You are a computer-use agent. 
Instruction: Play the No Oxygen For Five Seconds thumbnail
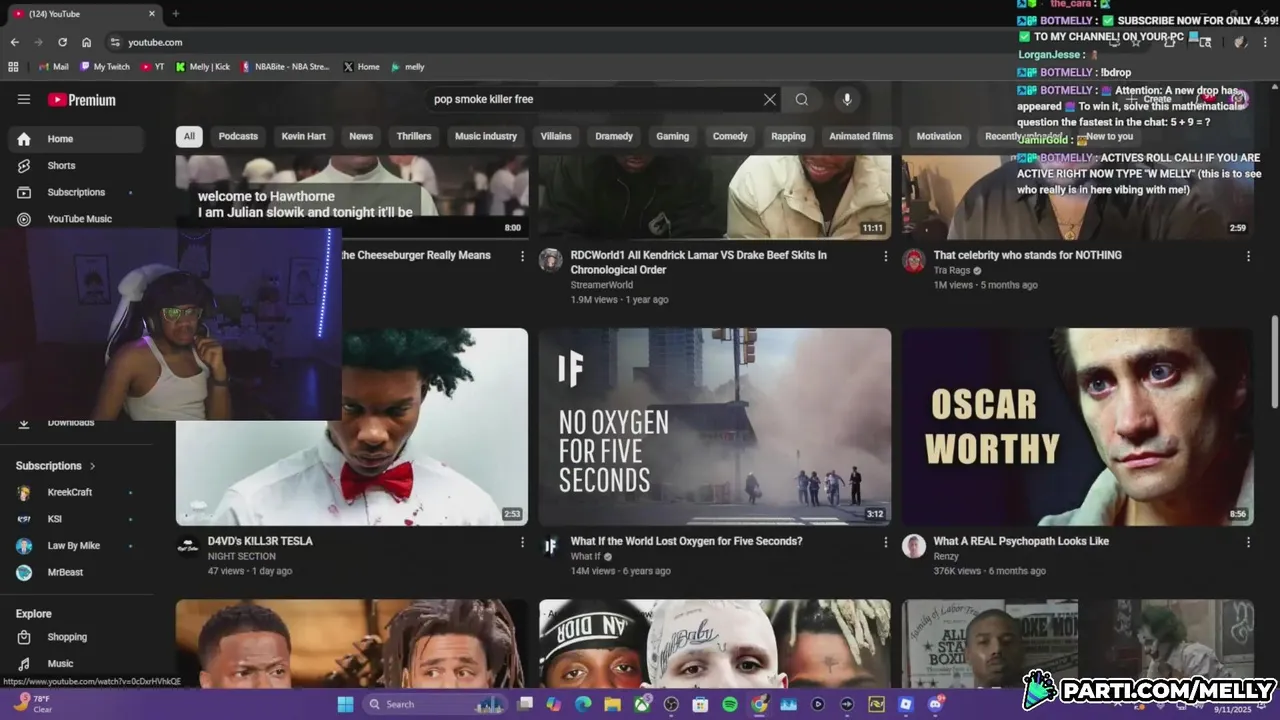point(715,427)
